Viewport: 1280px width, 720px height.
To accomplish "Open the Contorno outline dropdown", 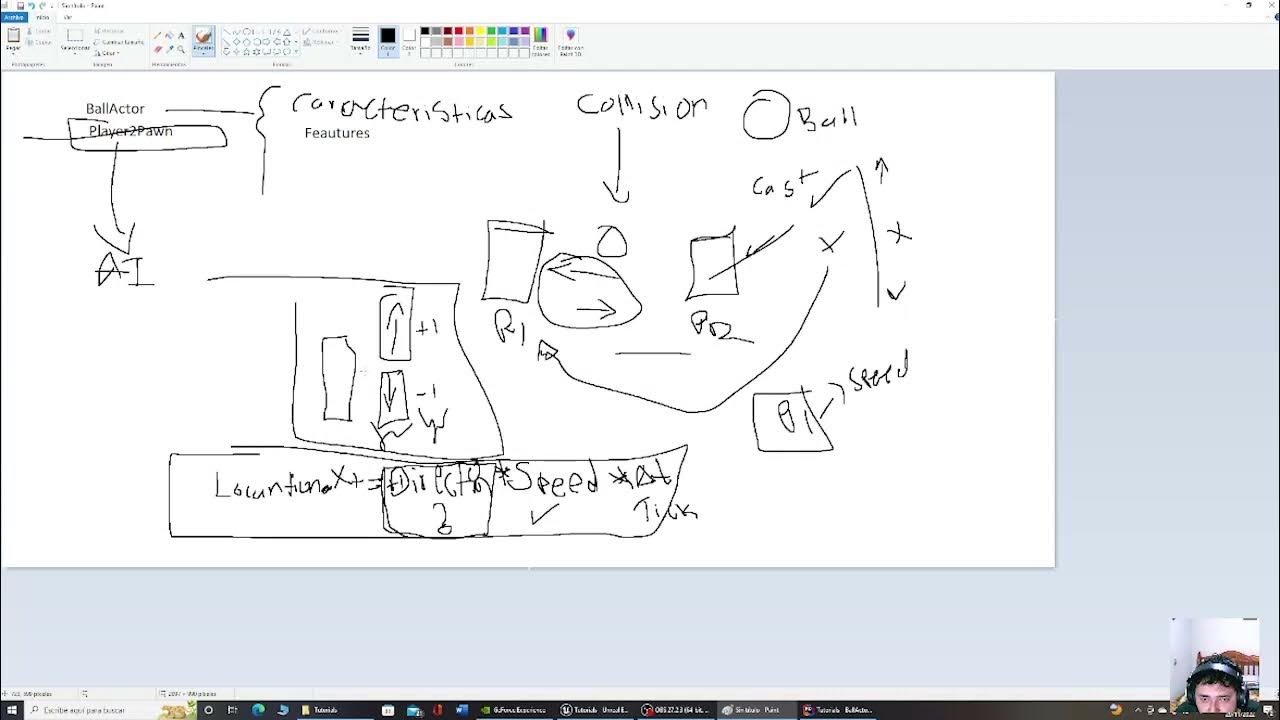I will (323, 31).
